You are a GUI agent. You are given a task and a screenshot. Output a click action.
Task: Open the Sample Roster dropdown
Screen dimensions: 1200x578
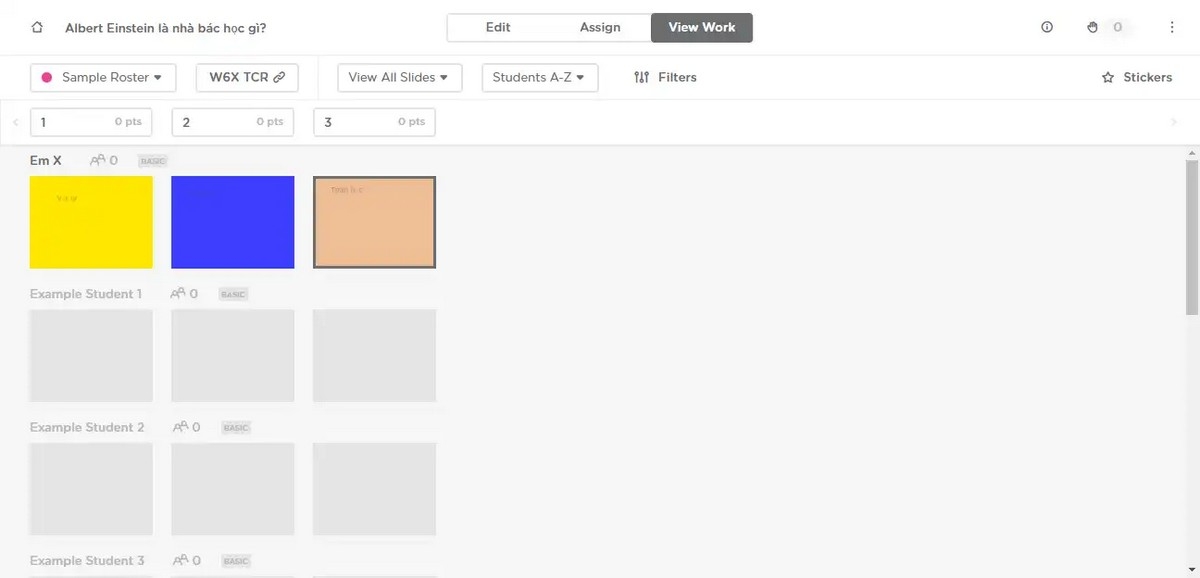103,77
